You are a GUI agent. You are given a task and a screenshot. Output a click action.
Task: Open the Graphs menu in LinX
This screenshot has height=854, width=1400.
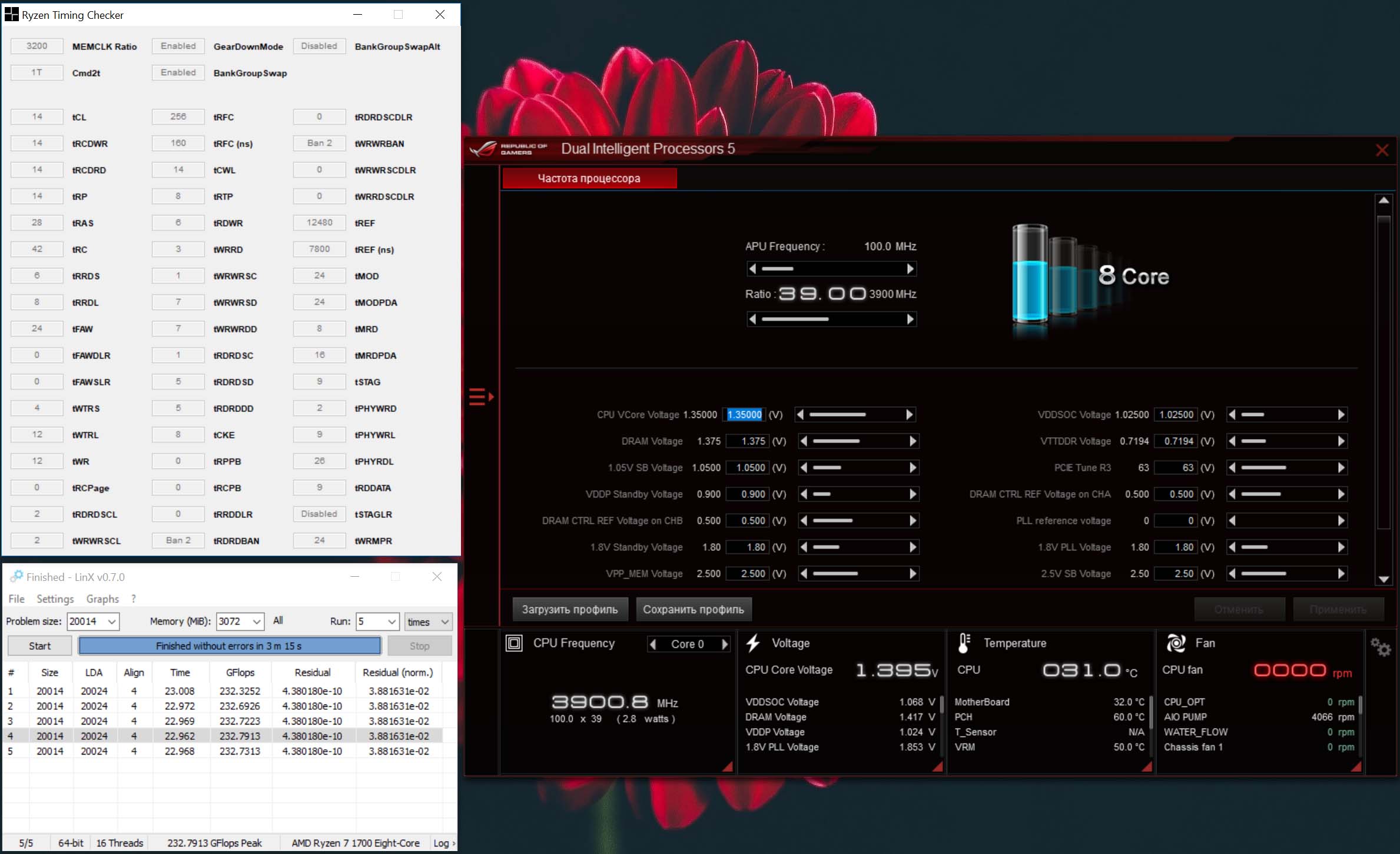coord(102,599)
